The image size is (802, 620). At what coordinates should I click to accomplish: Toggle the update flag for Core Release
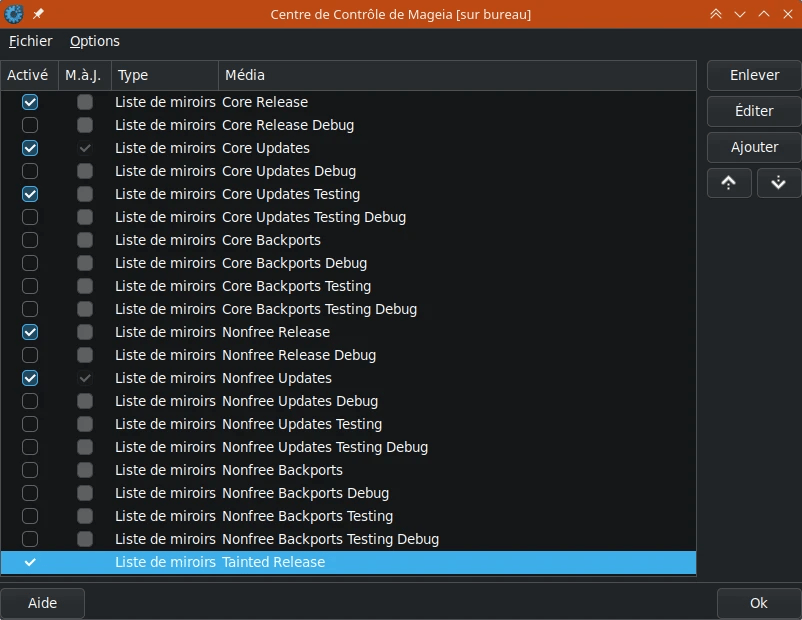tap(85, 102)
